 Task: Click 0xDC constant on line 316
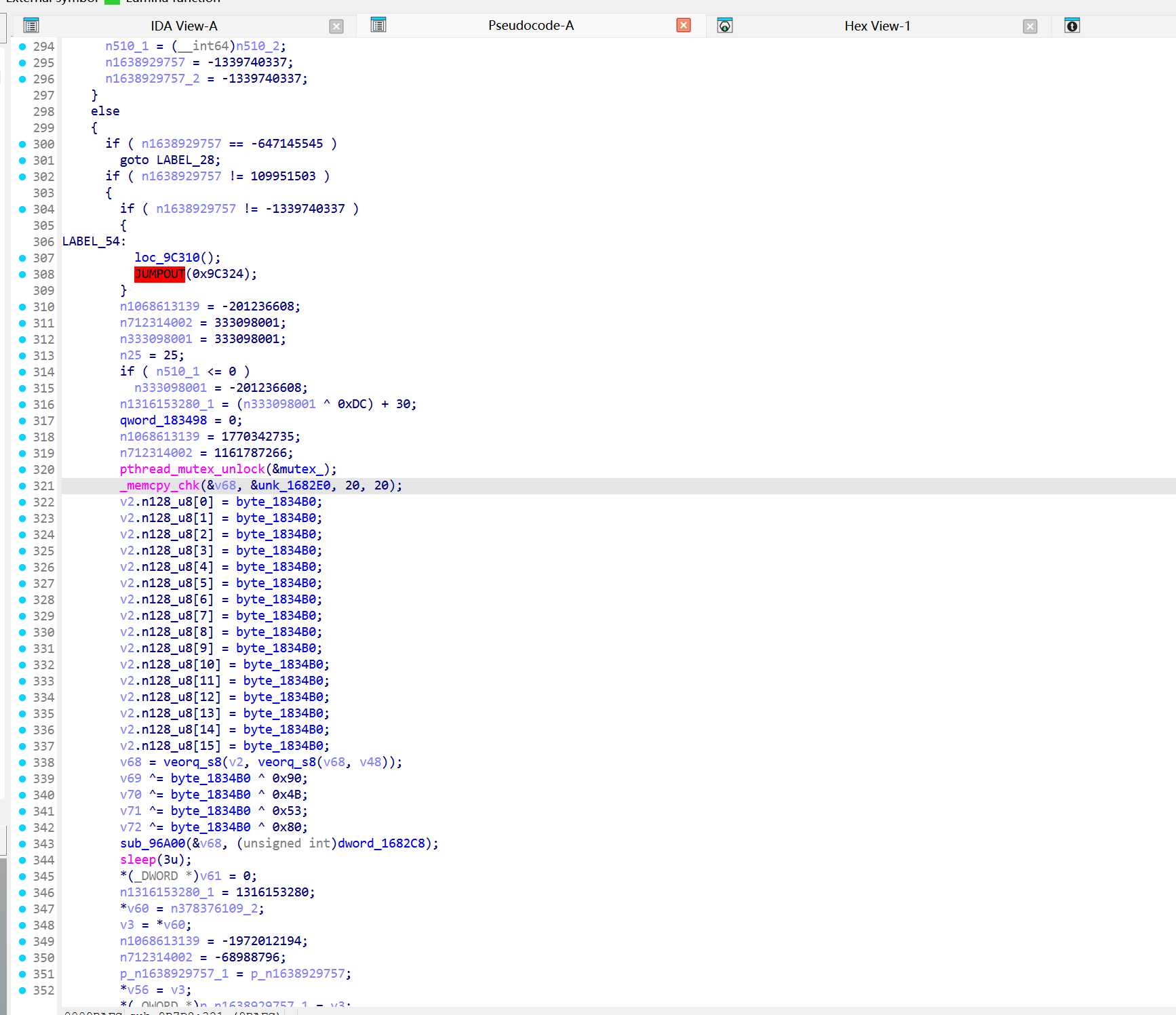352,404
